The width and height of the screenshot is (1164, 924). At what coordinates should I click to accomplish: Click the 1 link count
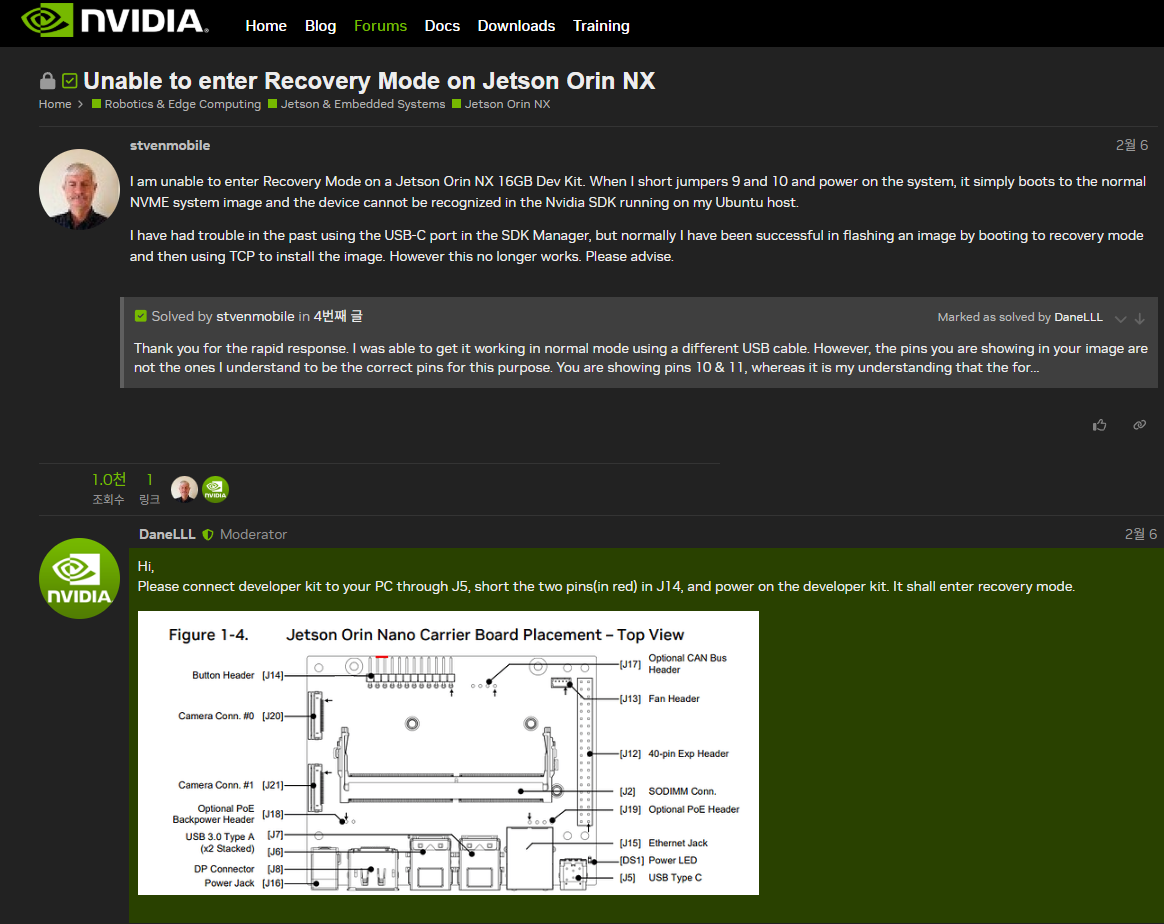click(x=149, y=479)
